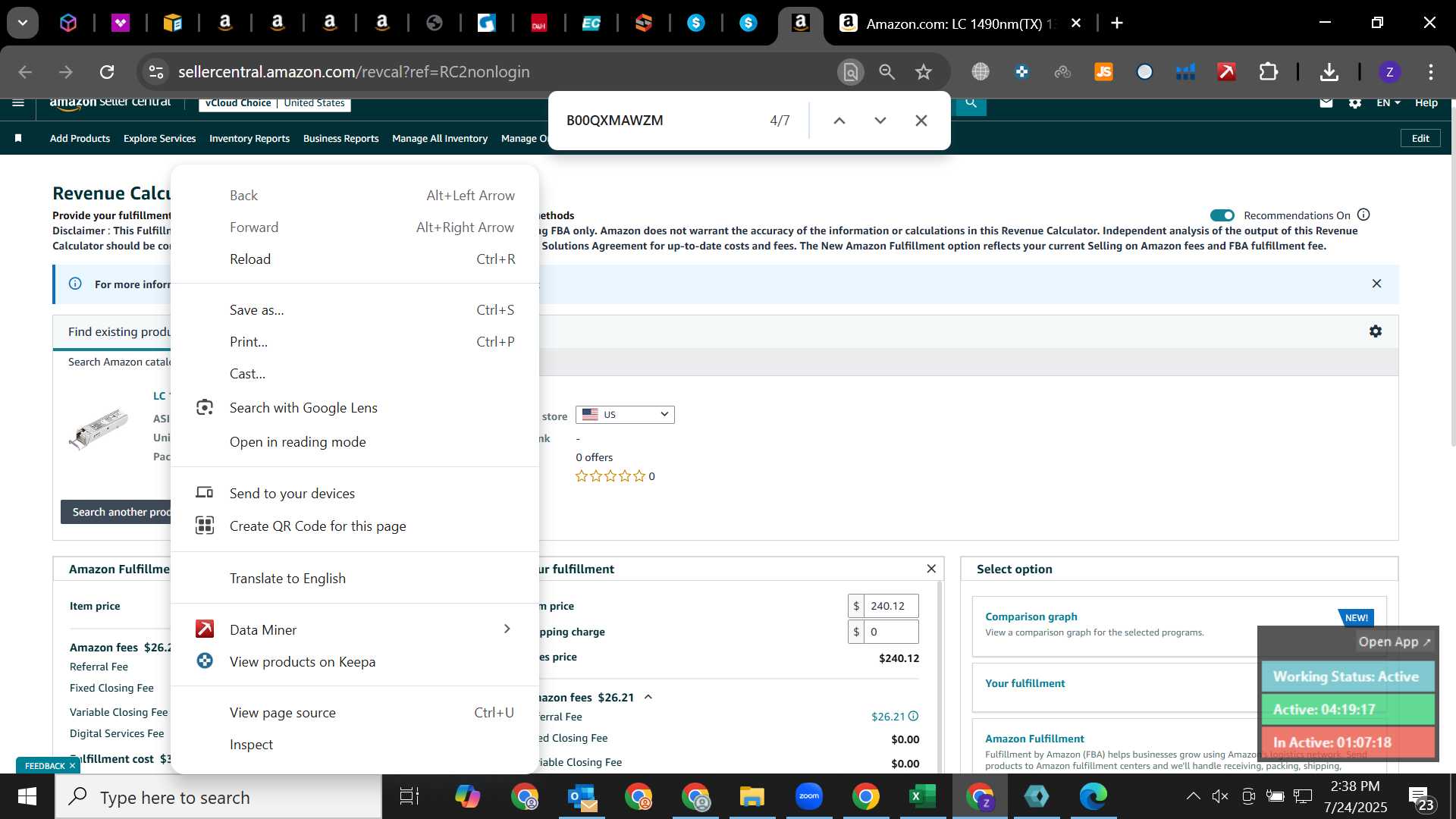The image size is (1456, 819).
Task: Select Open in reading mode
Action: [x=354, y=442]
